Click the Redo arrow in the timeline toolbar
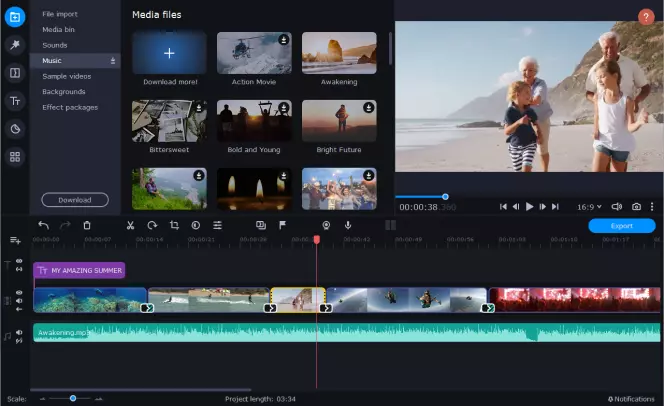The width and height of the screenshot is (664, 406). pos(65,225)
